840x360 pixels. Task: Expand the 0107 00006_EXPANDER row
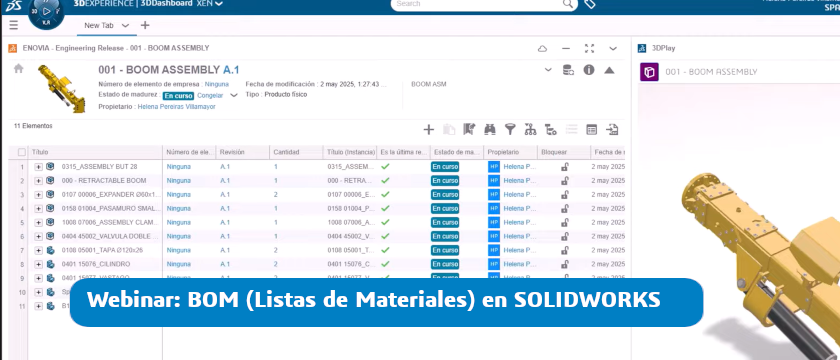coord(39,194)
